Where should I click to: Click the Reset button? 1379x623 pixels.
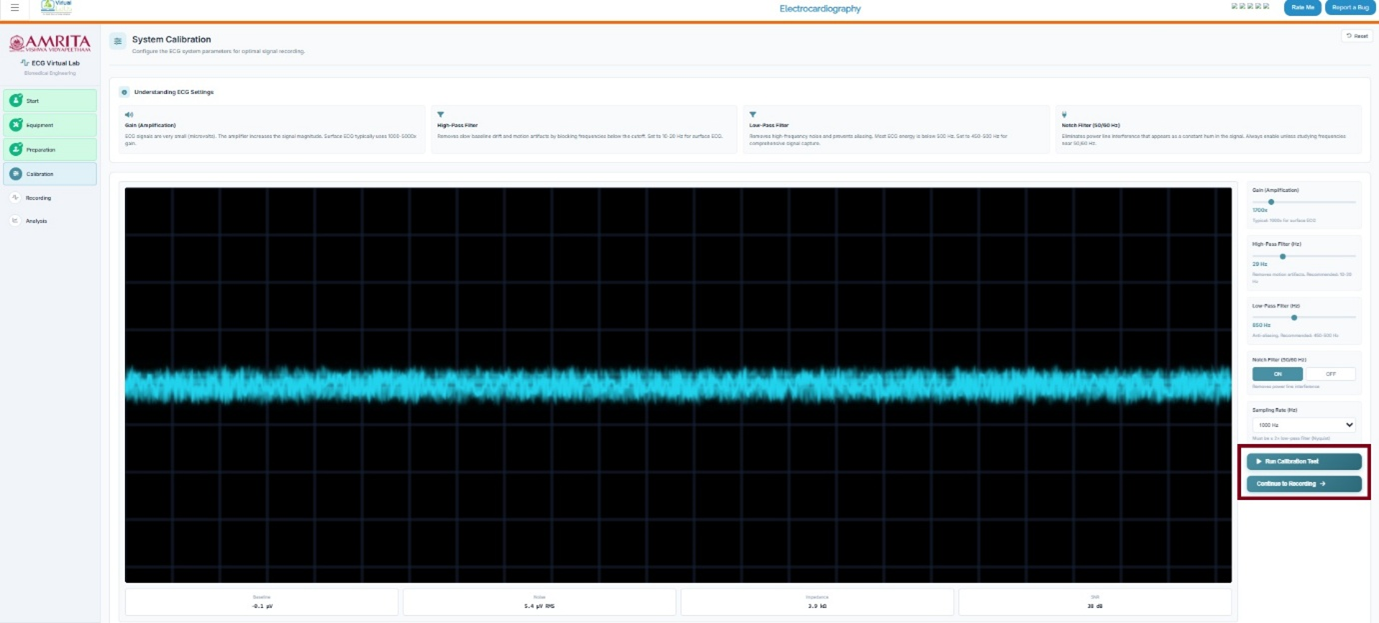[1356, 36]
